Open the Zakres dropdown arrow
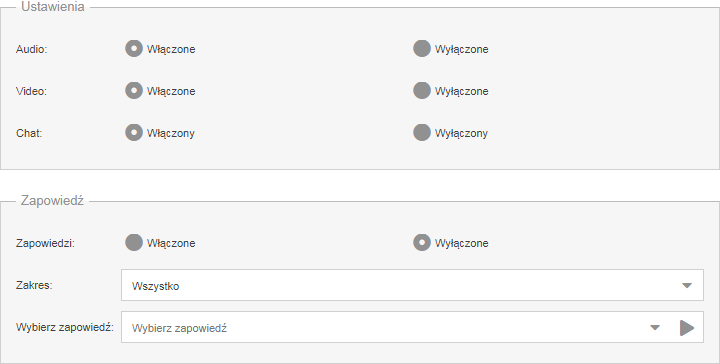 click(x=687, y=286)
